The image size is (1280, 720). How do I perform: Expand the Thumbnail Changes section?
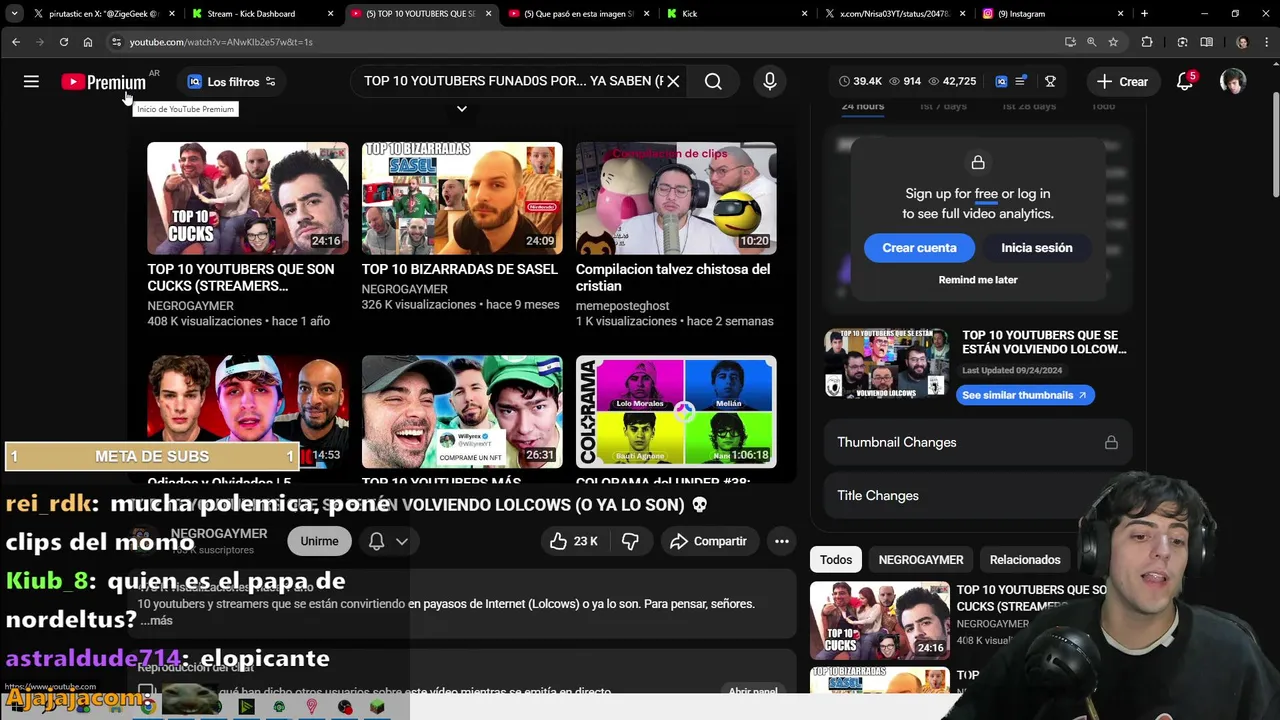point(977,442)
